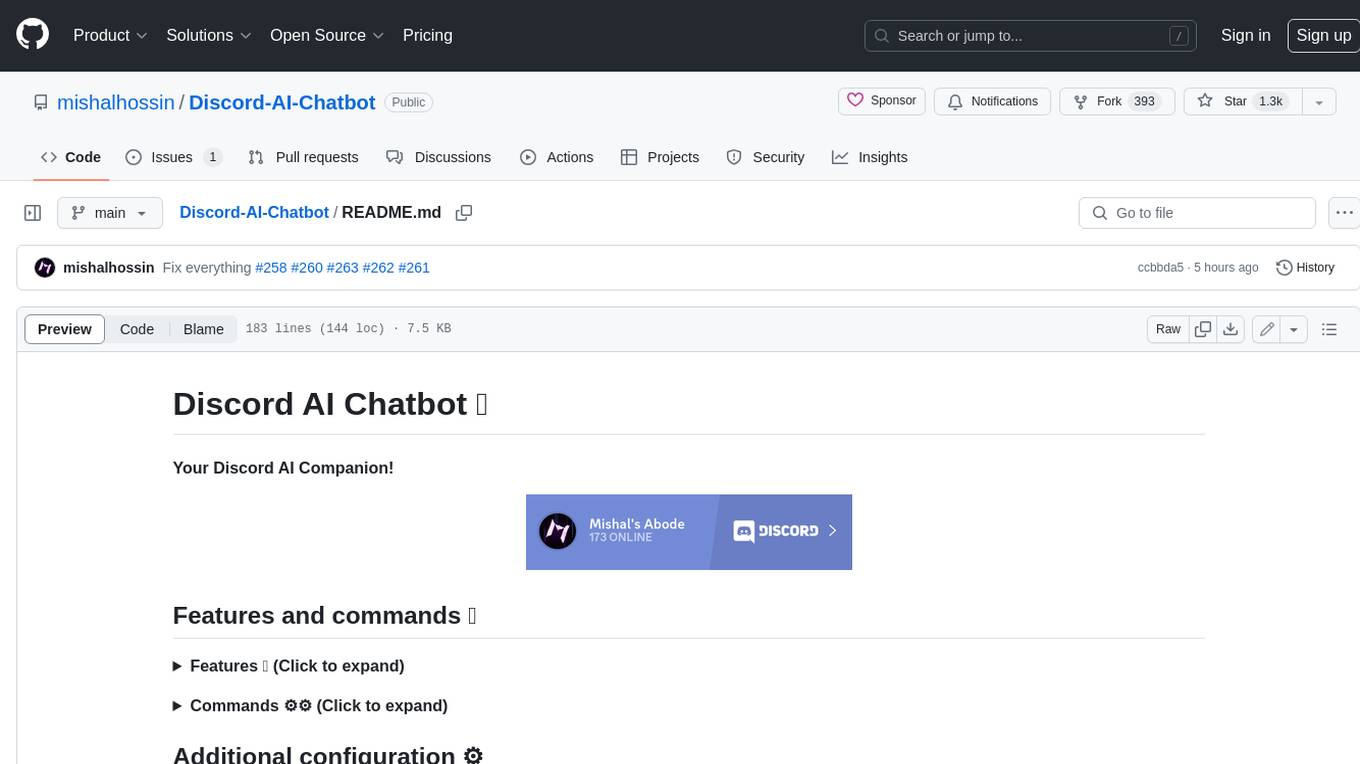The width and height of the screenshot is (1360, 764).
Task: Open the outline list icon
Action: tap(1329, 329)
